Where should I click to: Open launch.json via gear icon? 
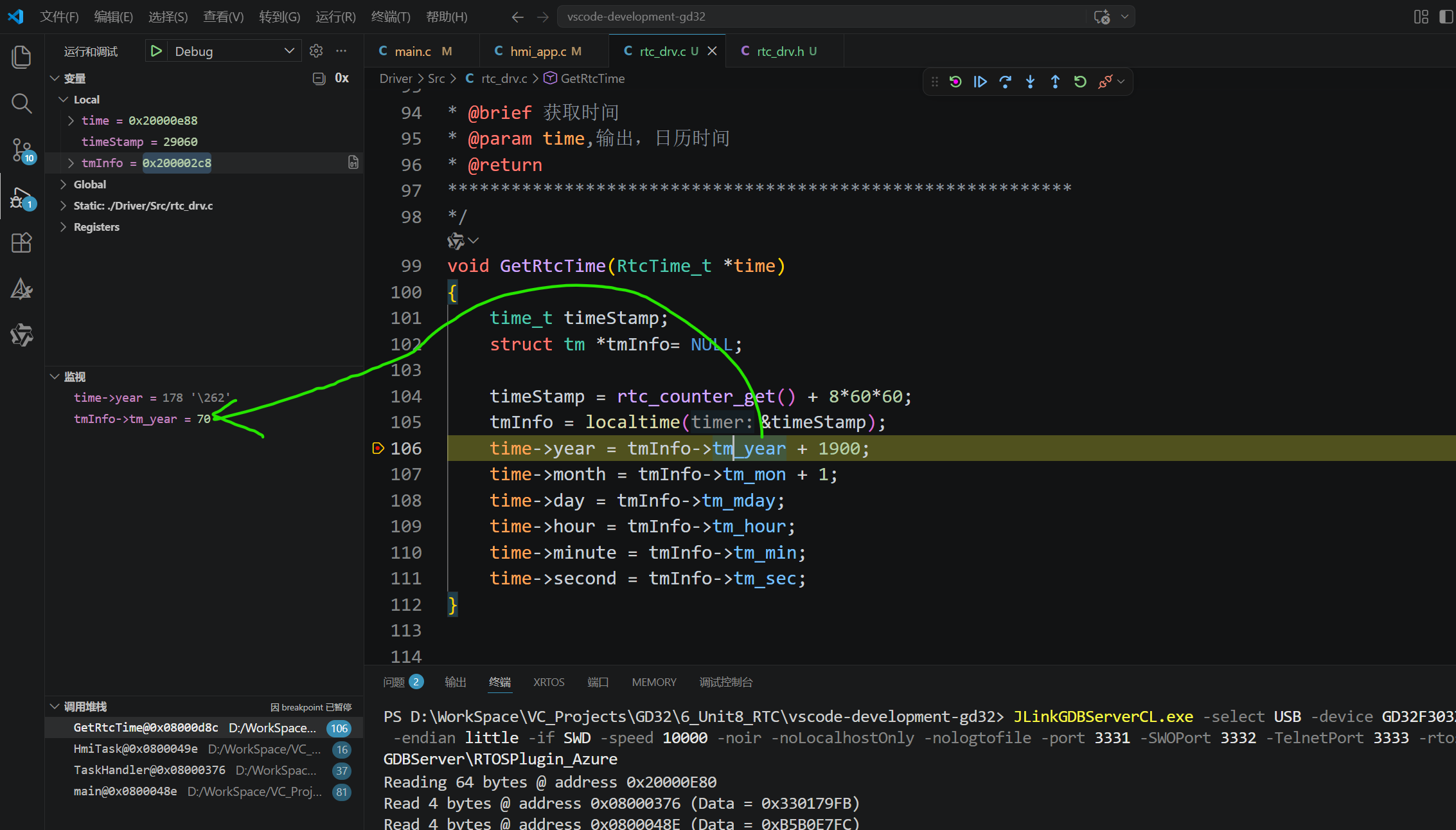click(316, 51)
